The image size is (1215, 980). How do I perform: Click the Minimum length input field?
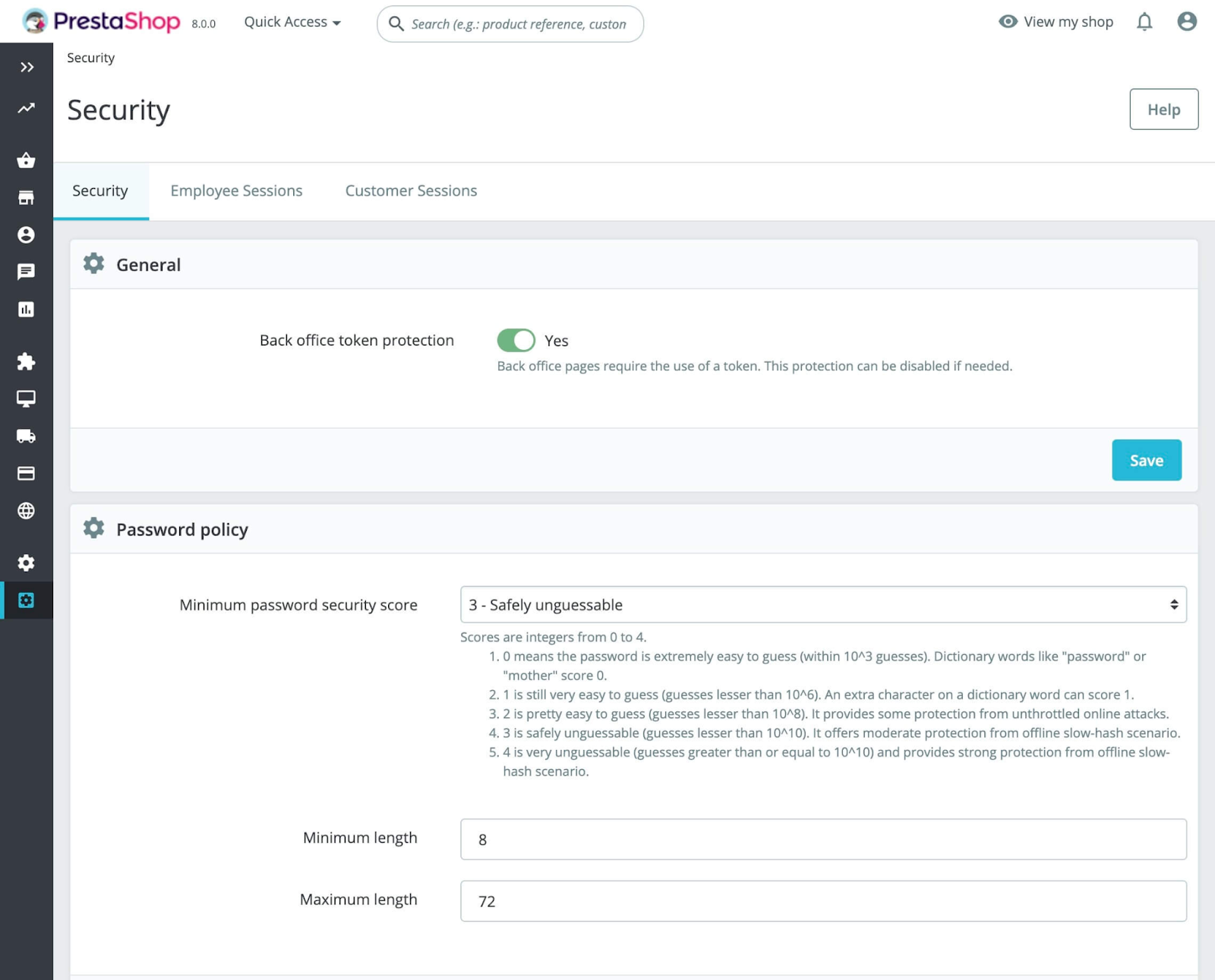[x=823, y=839]
